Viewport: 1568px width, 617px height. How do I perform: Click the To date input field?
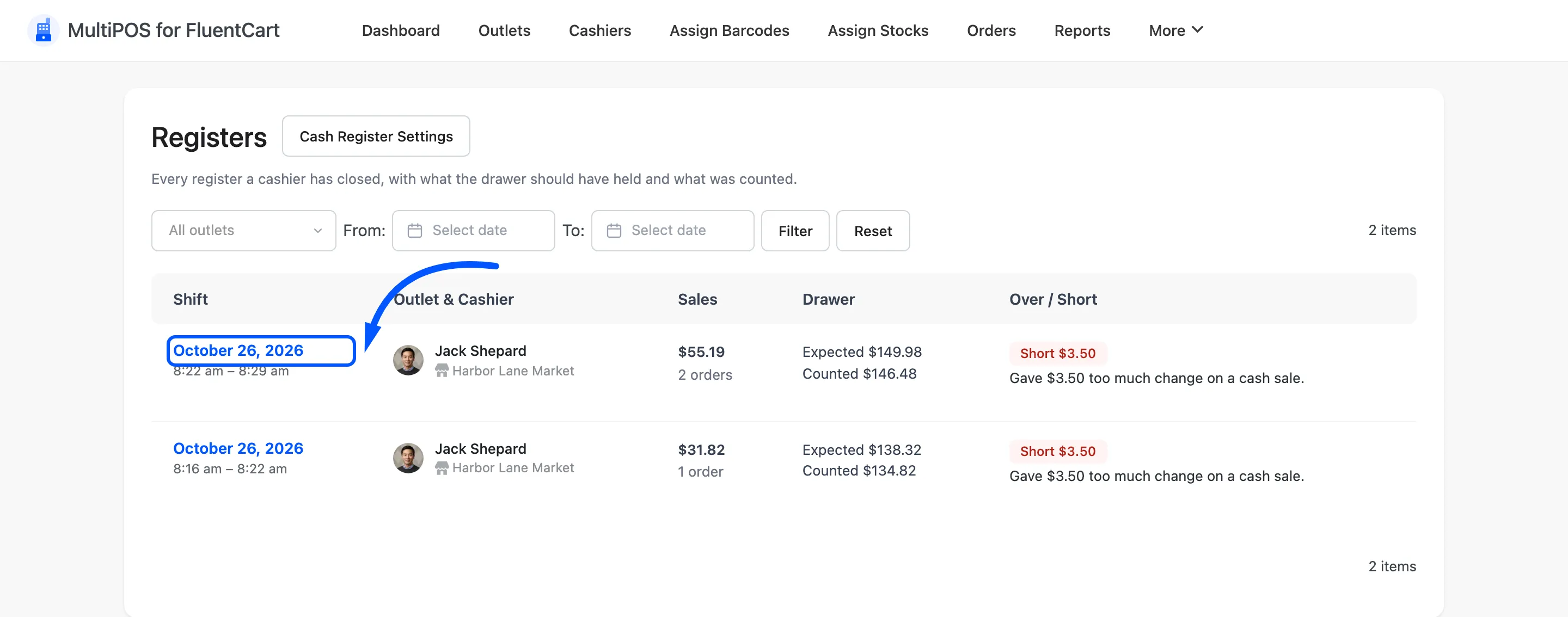tap(672, 231)
